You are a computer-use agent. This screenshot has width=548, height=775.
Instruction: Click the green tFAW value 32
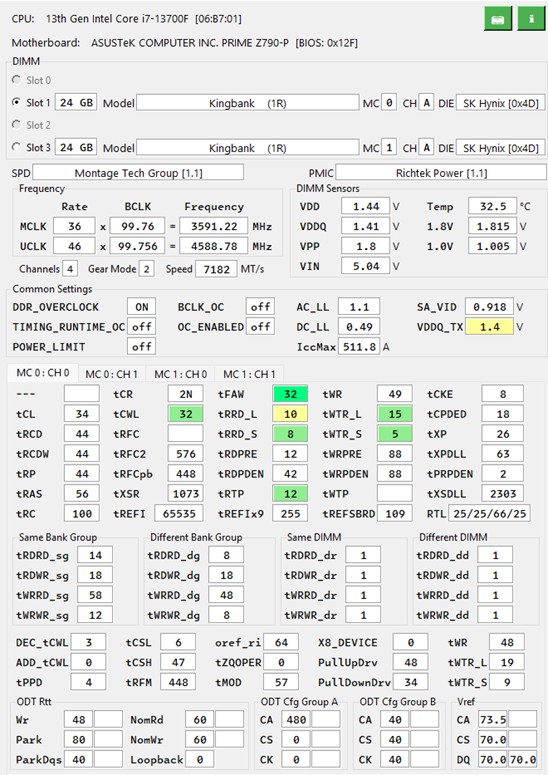coord(291,394)
